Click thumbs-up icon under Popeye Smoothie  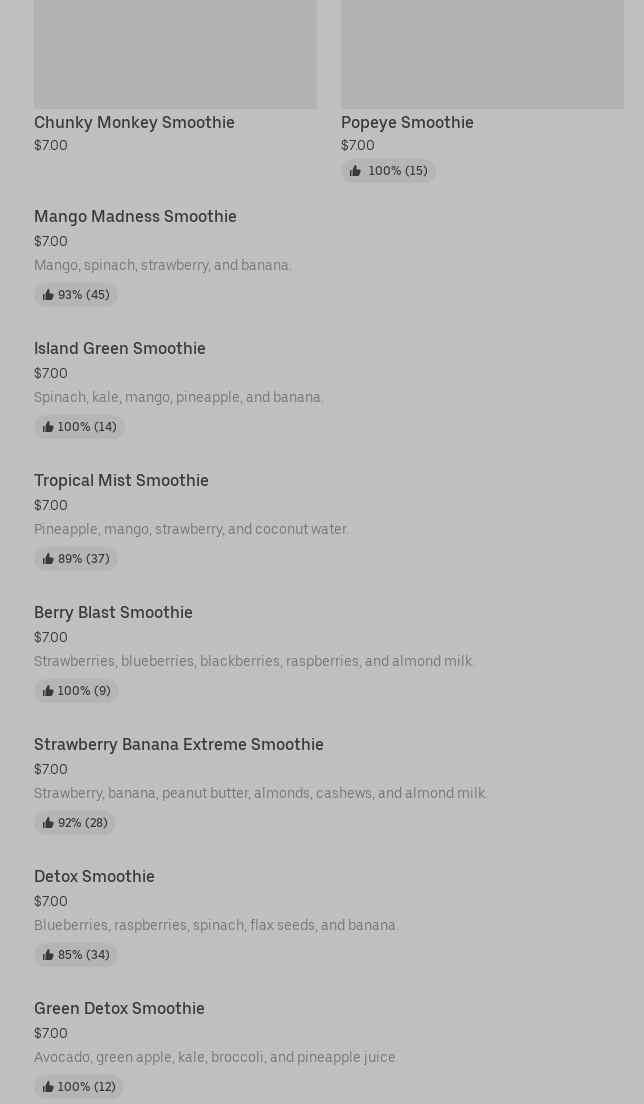(x=355, y=171)
